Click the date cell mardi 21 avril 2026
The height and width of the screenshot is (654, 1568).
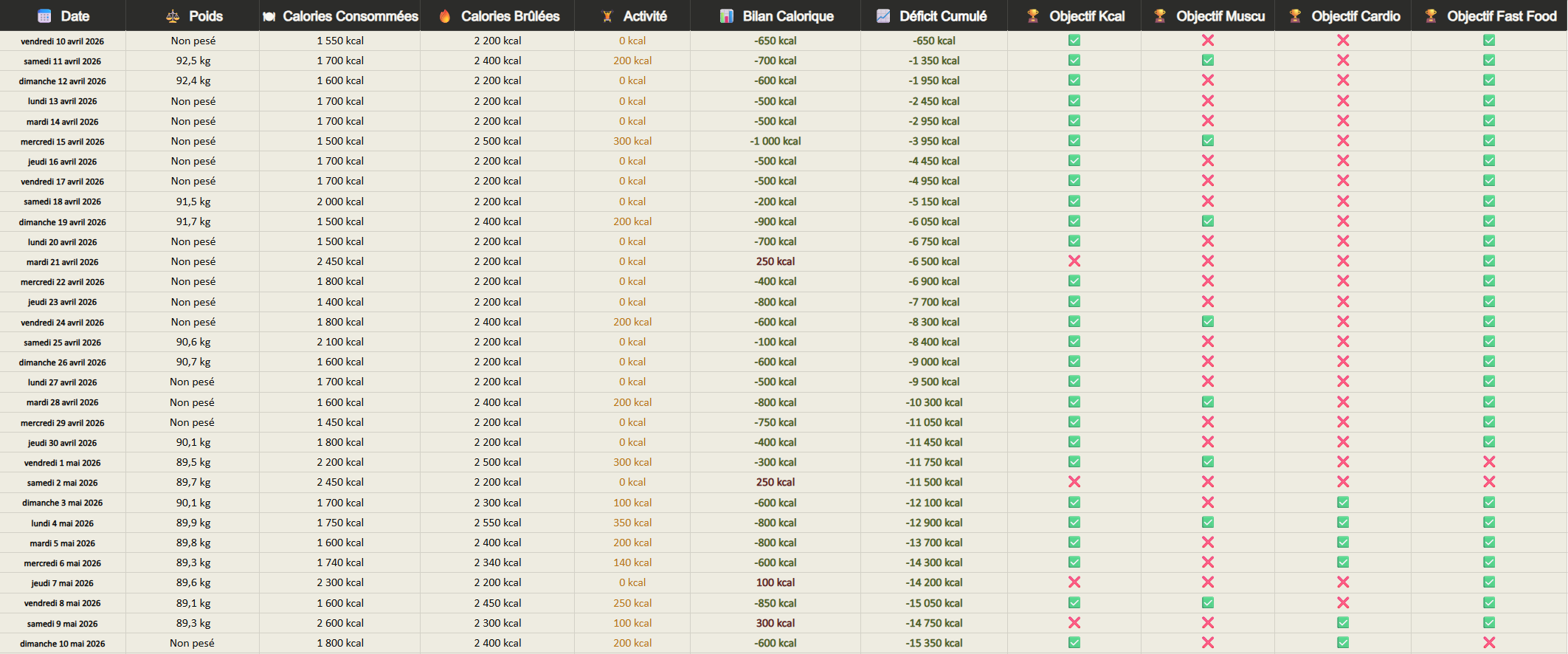click(63, 262)
